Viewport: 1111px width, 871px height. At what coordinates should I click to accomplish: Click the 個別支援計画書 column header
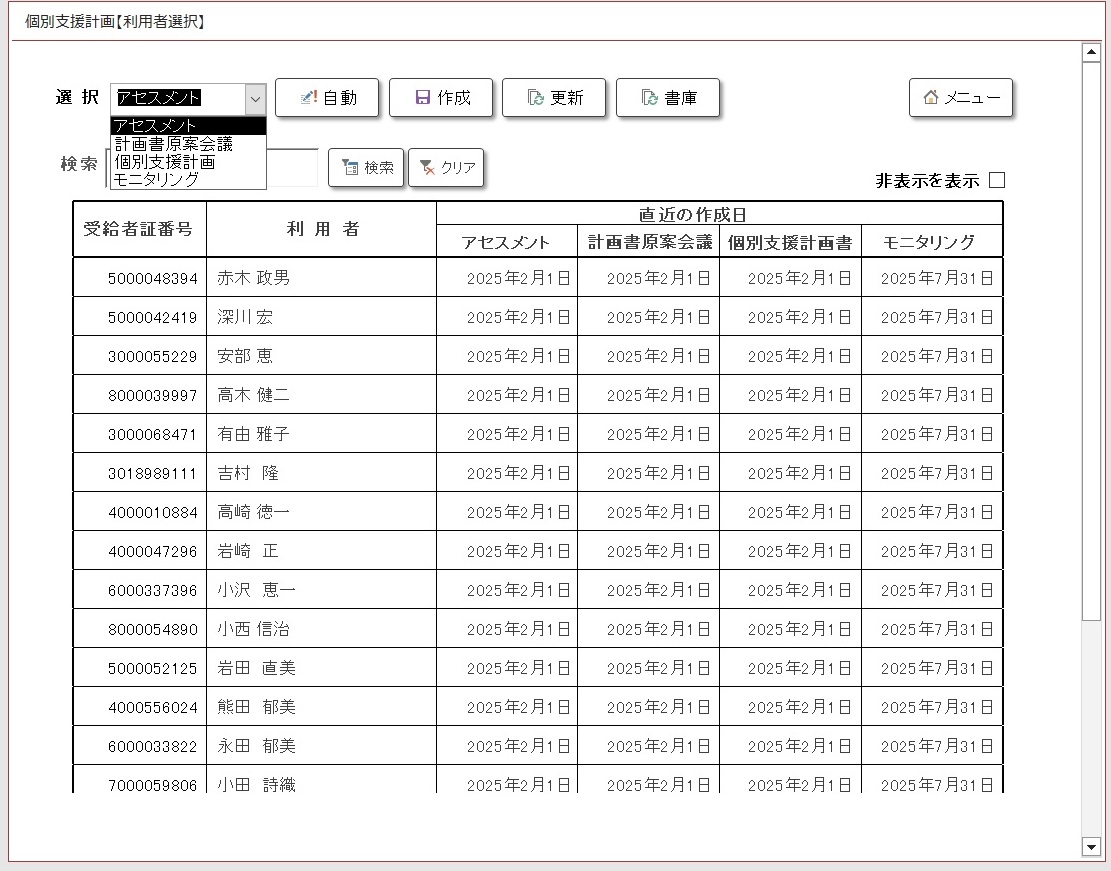tap(790, 242)
